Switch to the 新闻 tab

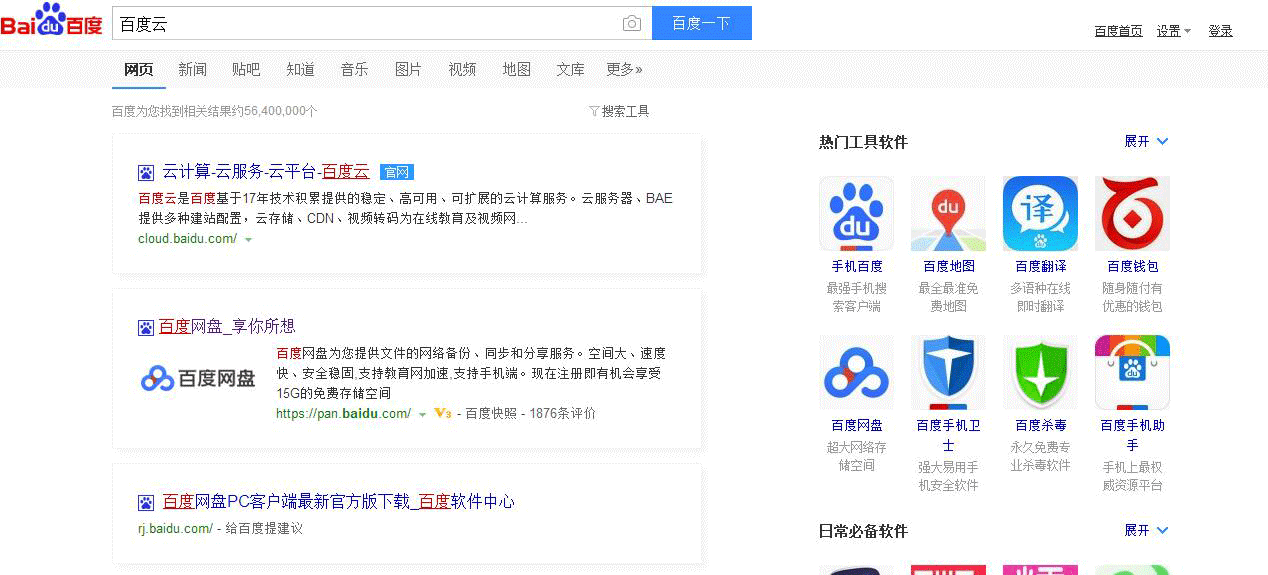[193, 69]
